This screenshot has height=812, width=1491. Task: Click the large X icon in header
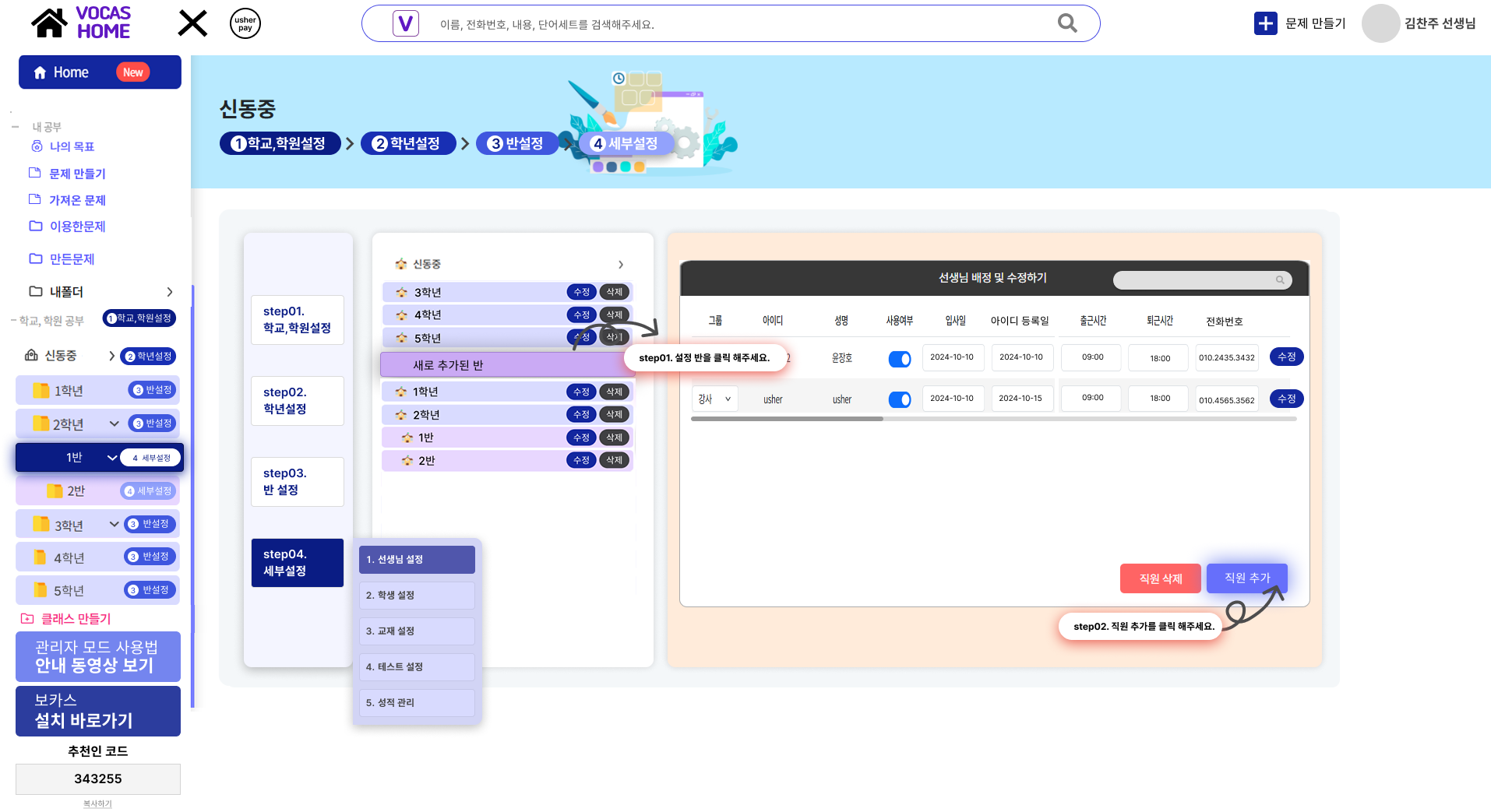click(192, 23)
